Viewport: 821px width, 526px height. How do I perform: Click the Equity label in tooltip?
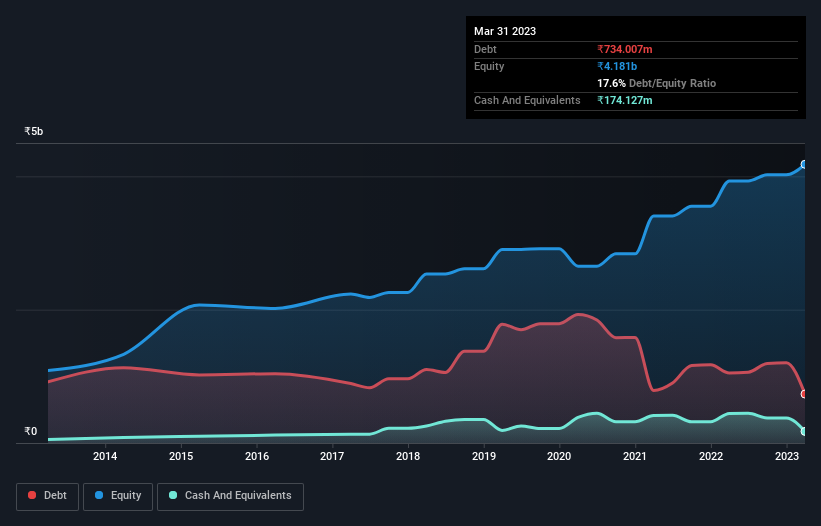(489, 66)
